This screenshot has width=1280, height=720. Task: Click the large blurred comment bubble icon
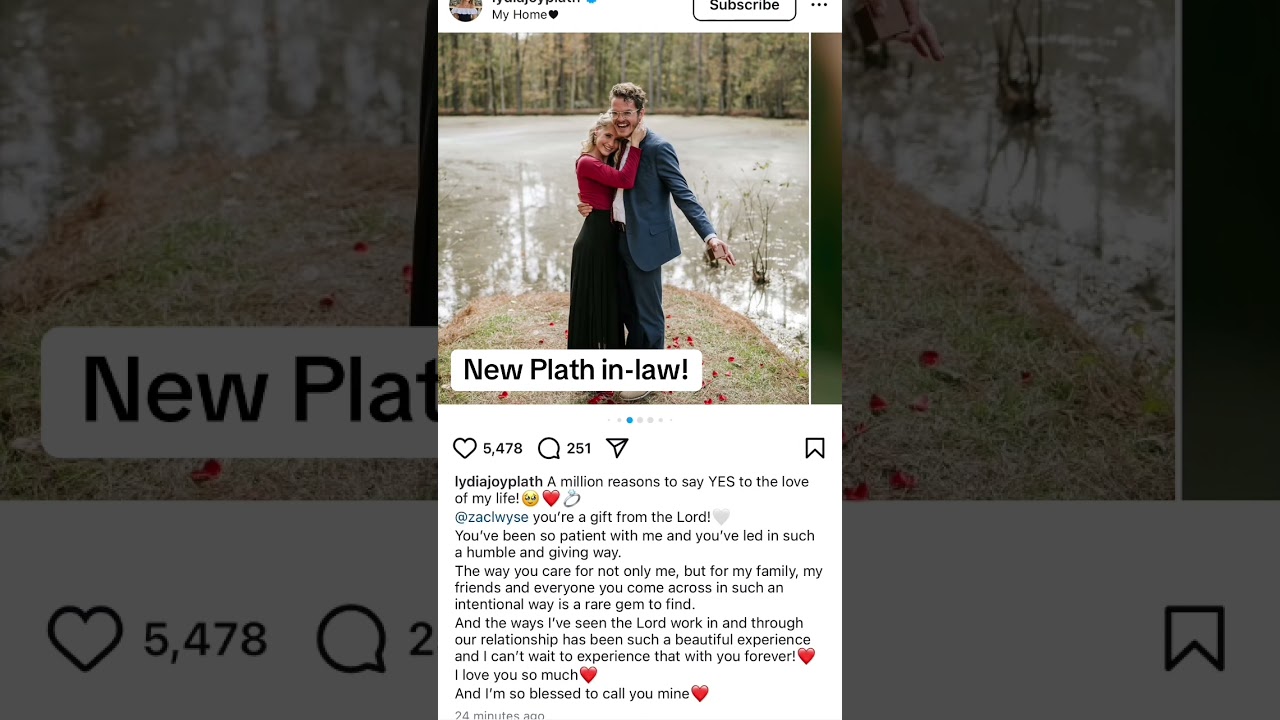coord(352,638)
